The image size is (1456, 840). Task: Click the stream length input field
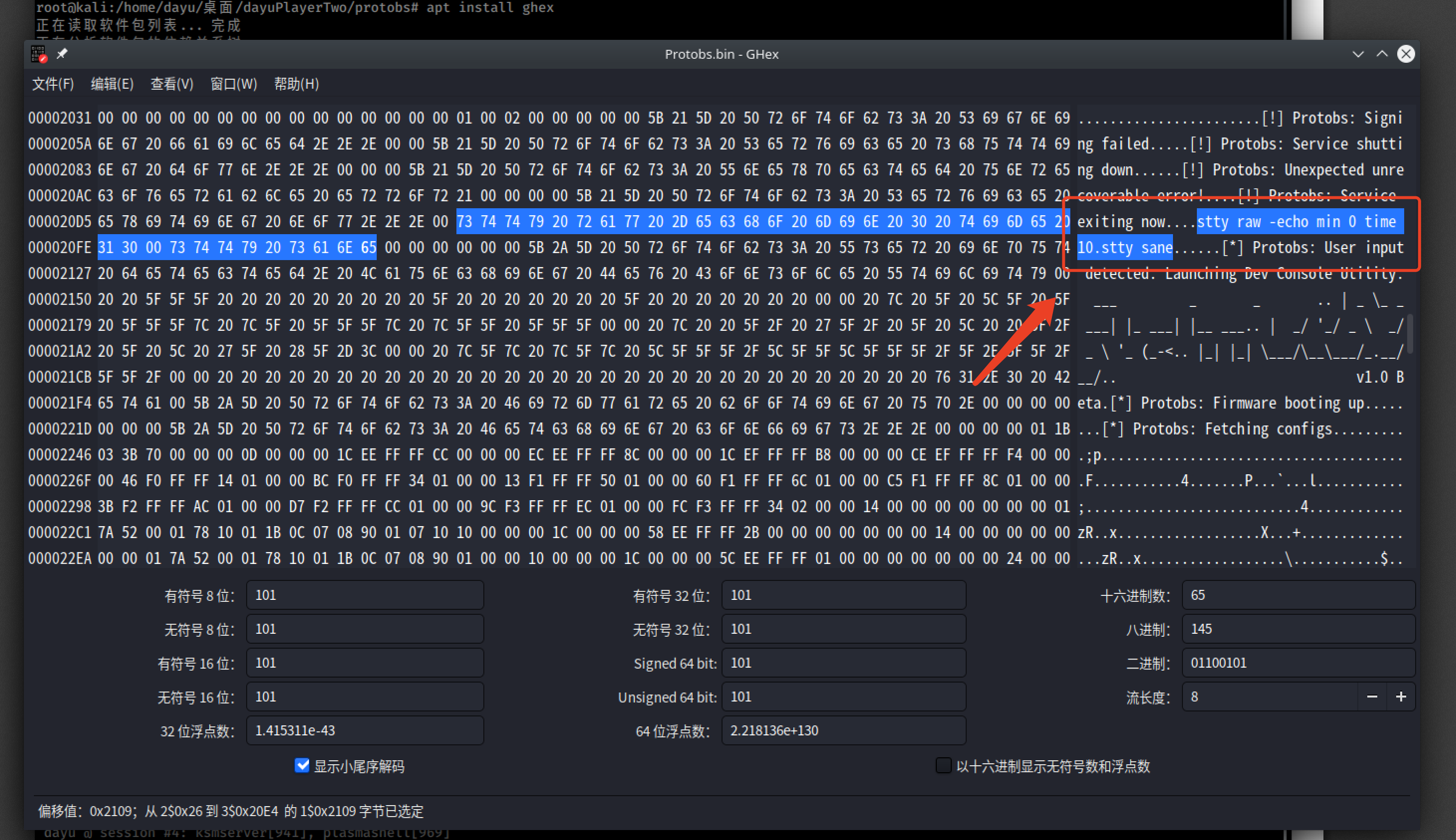click(1269, 697)
